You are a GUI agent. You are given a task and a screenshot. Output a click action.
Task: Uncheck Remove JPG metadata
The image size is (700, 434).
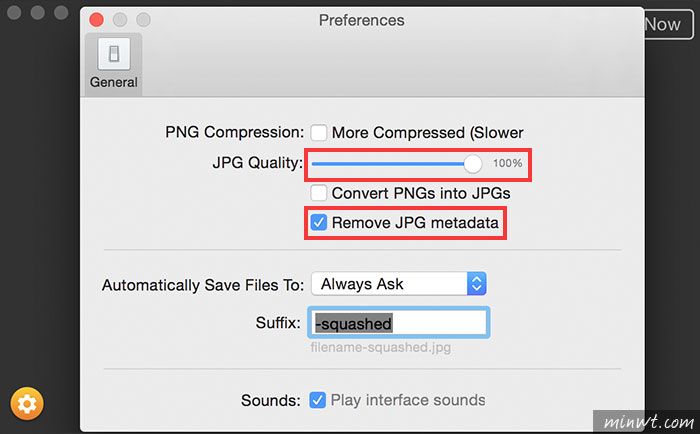click(319, 222)
